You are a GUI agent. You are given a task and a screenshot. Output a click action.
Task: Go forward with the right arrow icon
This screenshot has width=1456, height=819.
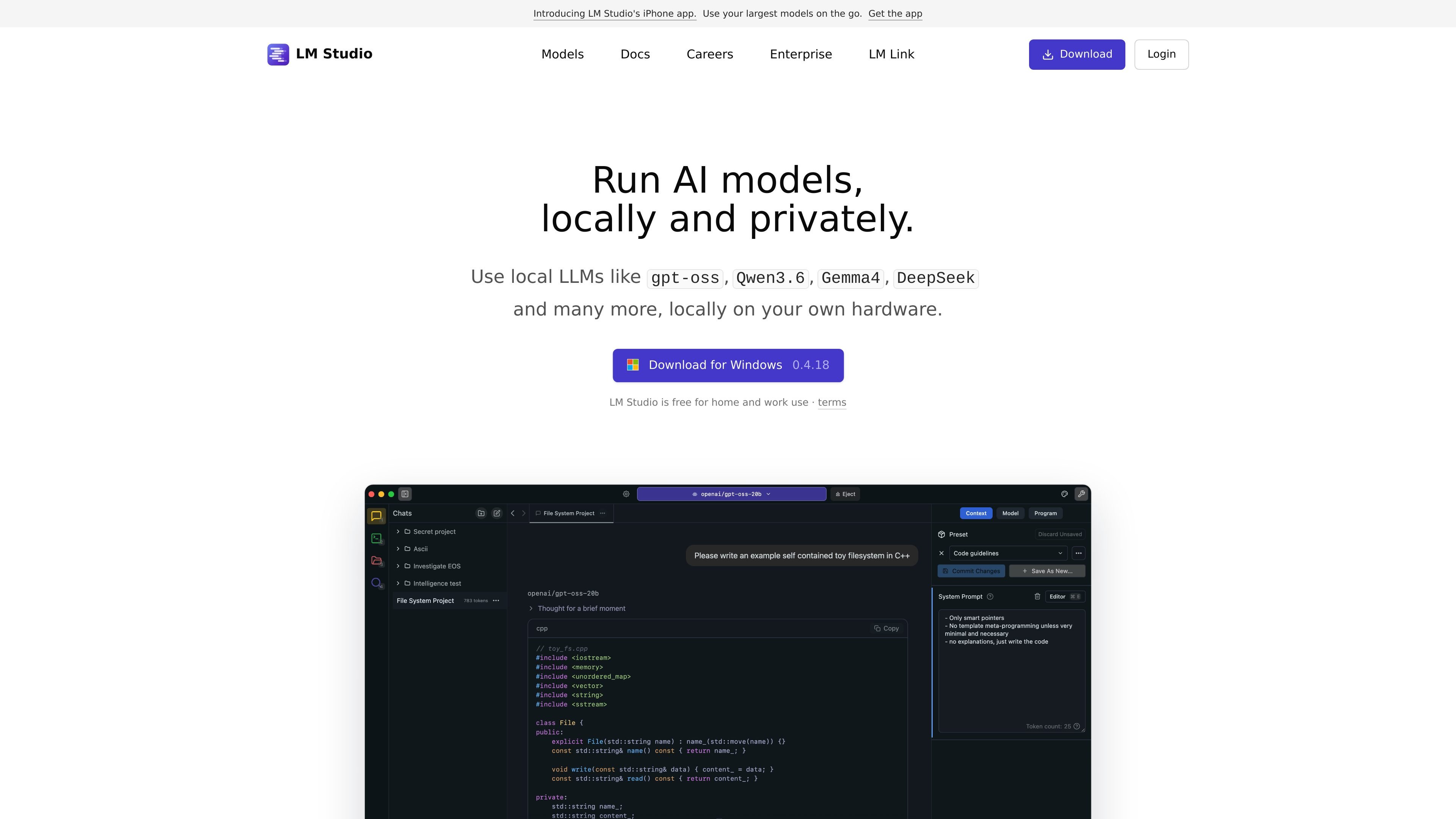pyautogui.click(x=523, y=513)
